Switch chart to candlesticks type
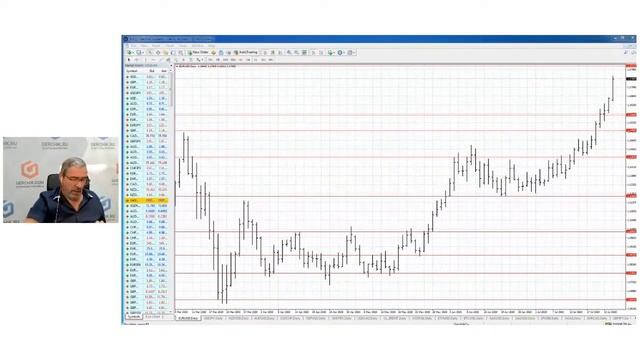This screenshot has height=360, width=640. (x=273, y=52)
